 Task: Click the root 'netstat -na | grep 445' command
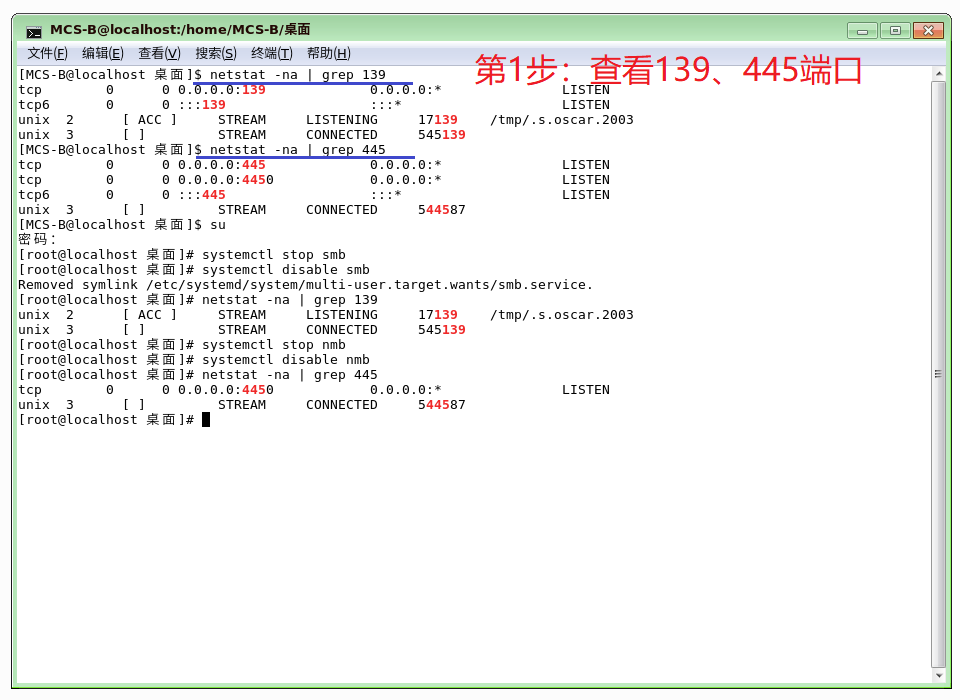pyautogui.click(x=290, y=375)
